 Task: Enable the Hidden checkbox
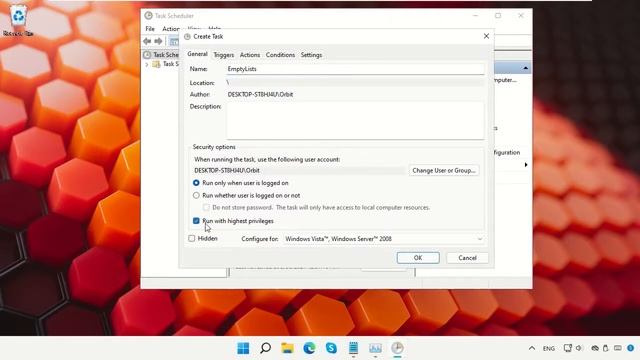pyautogui.click(x=192, y=238)
